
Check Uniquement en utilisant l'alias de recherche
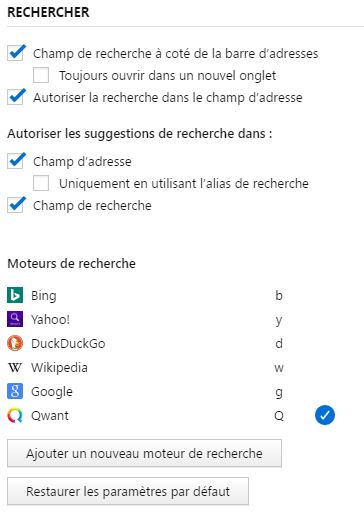click(x=41, y=183)
